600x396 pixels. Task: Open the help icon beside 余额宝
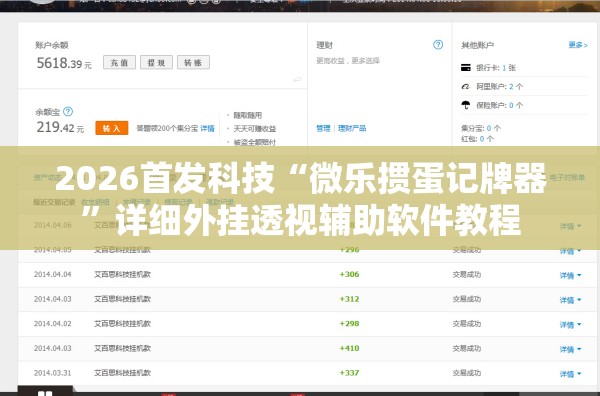(68, 112)
